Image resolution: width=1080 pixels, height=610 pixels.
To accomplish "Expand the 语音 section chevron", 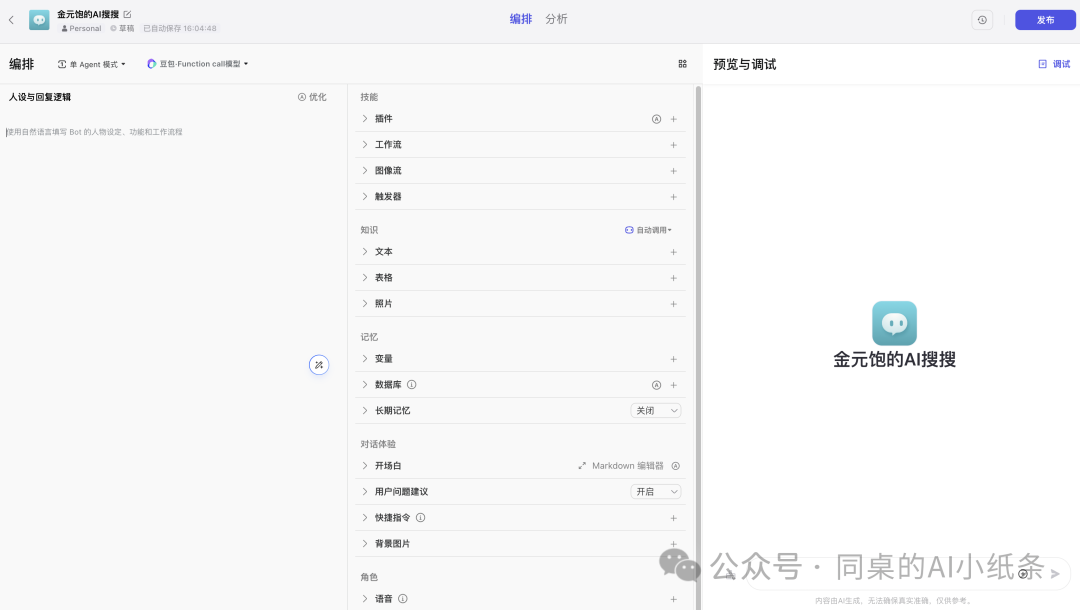I will [x=364, y=598].
